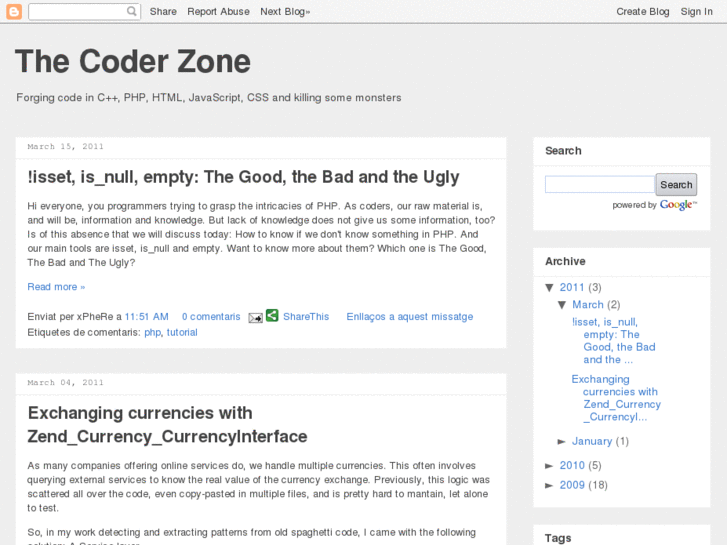Open Enllaços a aquest missatge link

pos(410,317)
